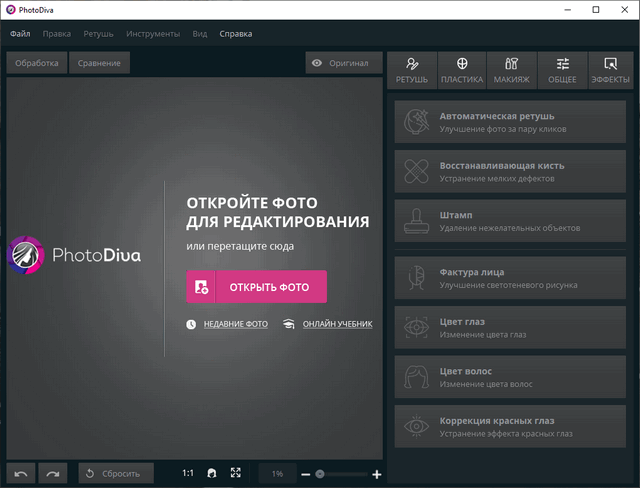640x488 pixels.
Task: Open the Эффекты tab
Action: [x=610, y=70]
